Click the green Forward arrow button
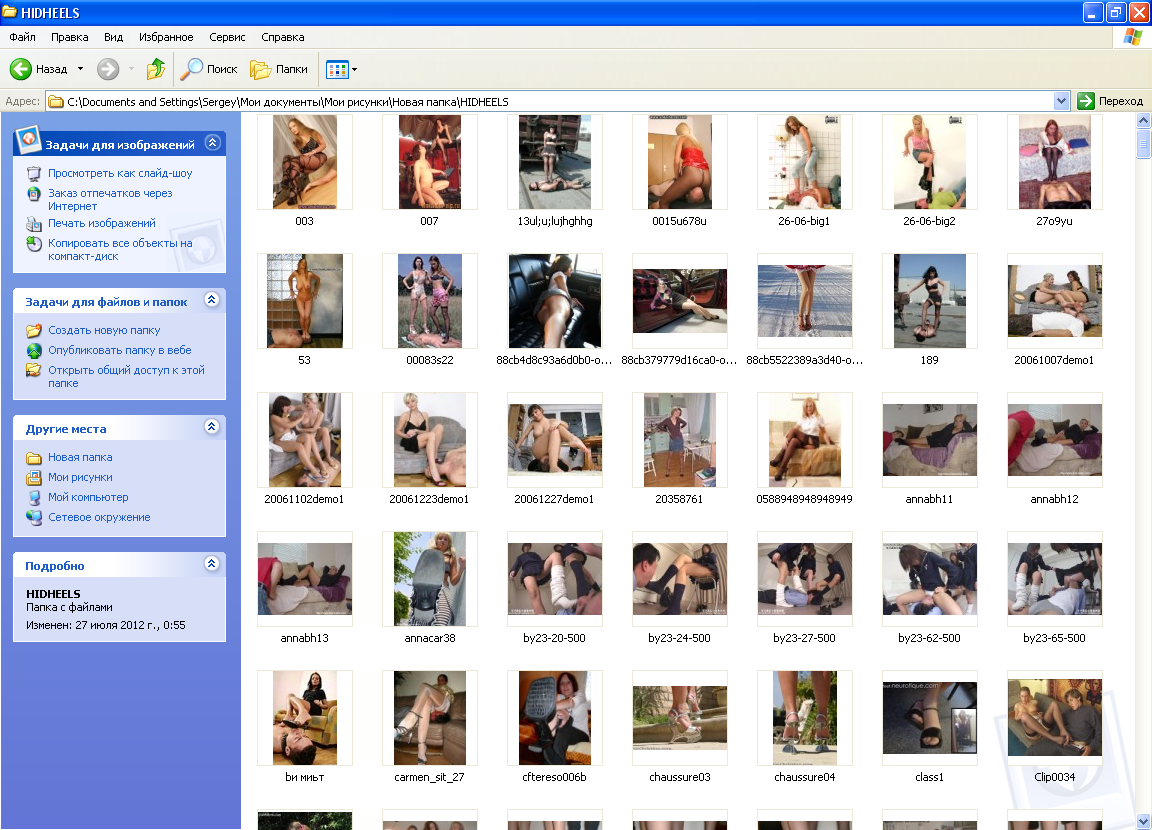 coord(108,69)
